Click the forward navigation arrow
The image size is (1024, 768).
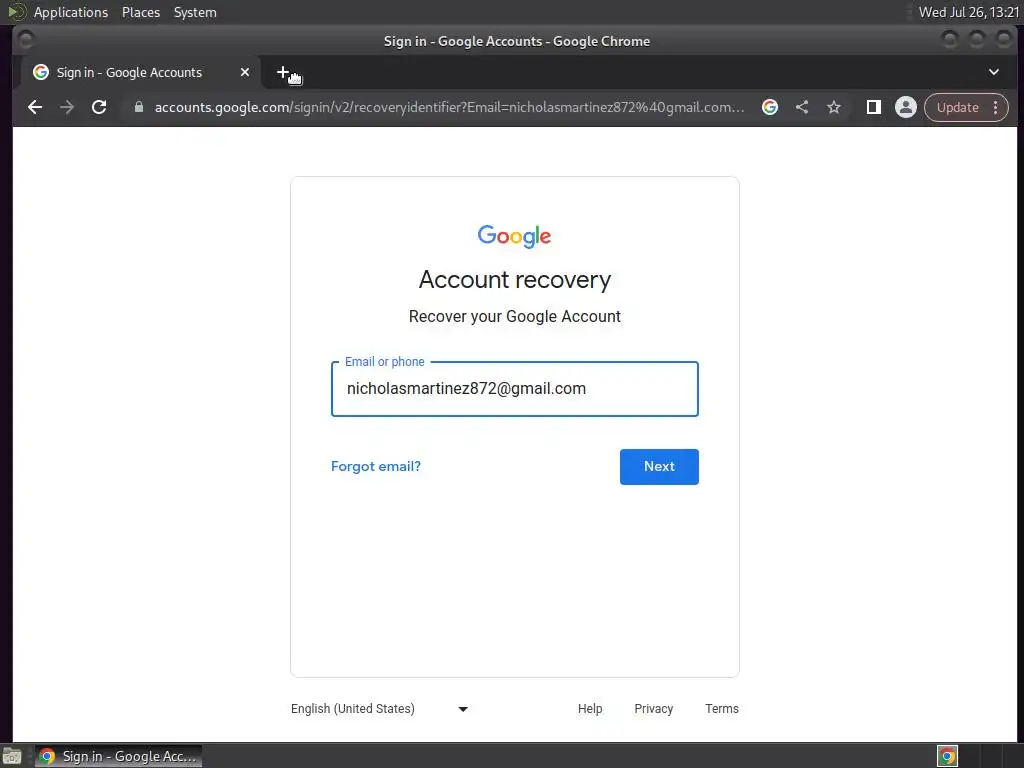(x=67, y=107)
